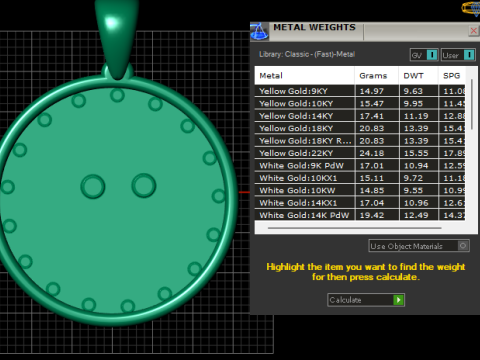The image size is (480, 360).
Task: Select the Yellow Gold:22KY row
Action: tap(360, 153)
